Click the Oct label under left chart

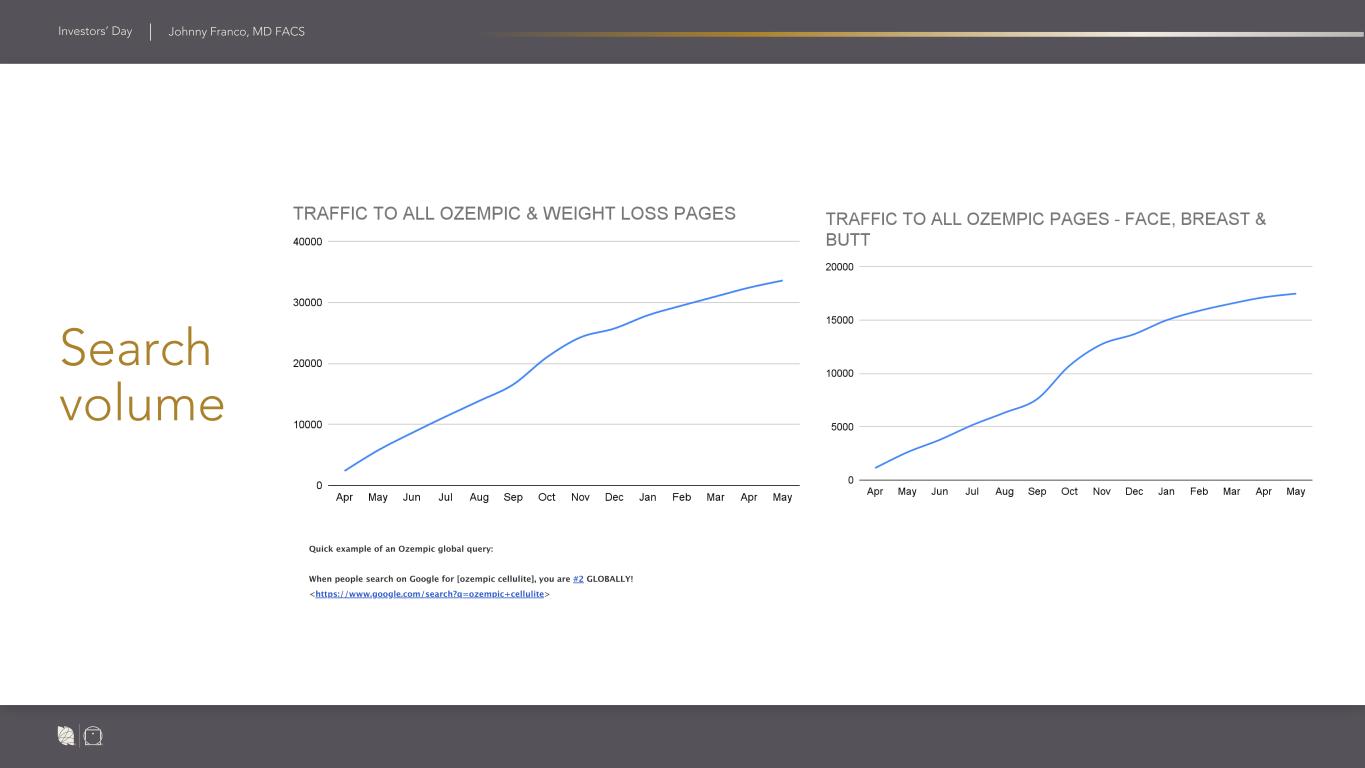point(546,497)
